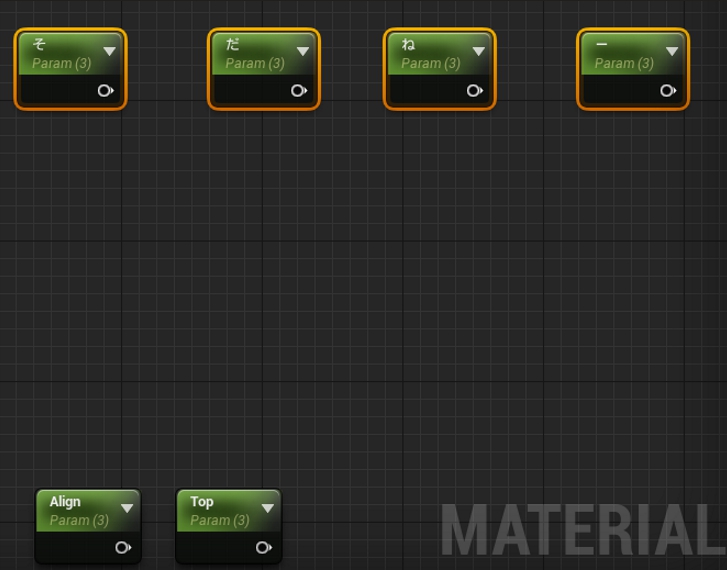The image size is (727, 570).
Task: Click the output pin of Top node
Action: (x=264, y=548)
